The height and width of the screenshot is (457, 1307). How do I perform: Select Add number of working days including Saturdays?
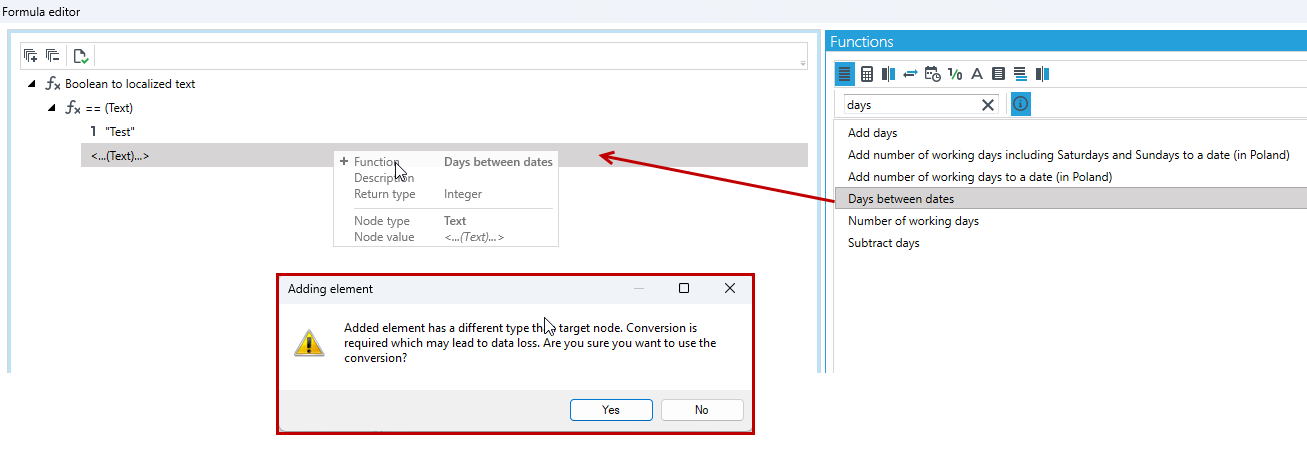coord(1068,154)
